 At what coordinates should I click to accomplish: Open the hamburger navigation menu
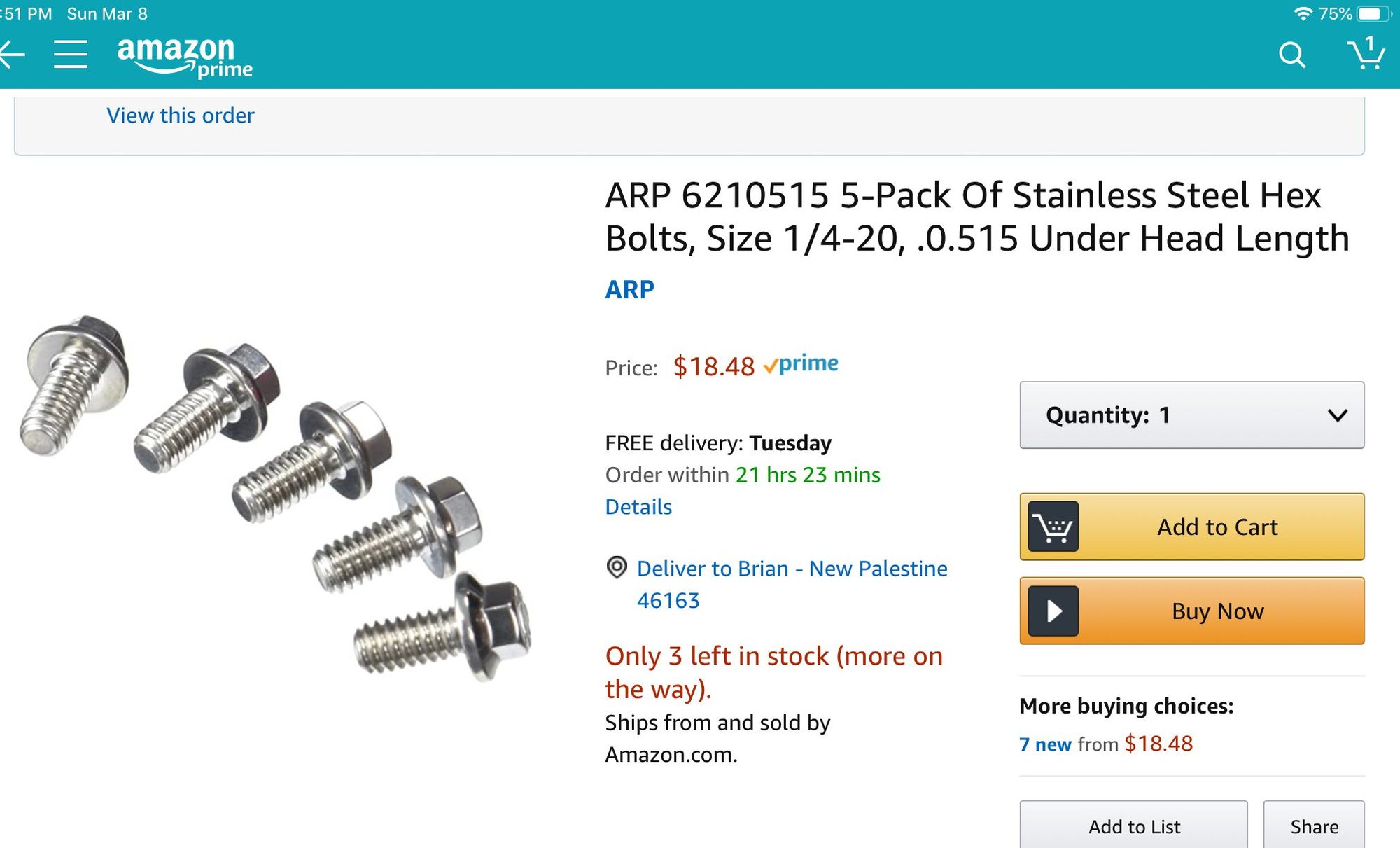71,55
